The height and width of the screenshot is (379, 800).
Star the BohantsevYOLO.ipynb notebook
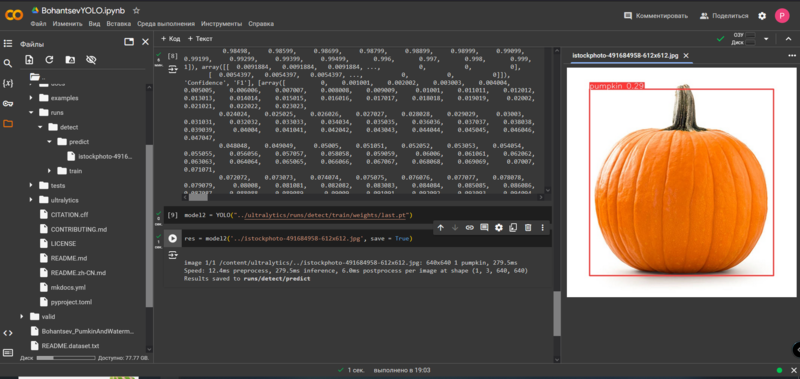[x=136, y=10]
